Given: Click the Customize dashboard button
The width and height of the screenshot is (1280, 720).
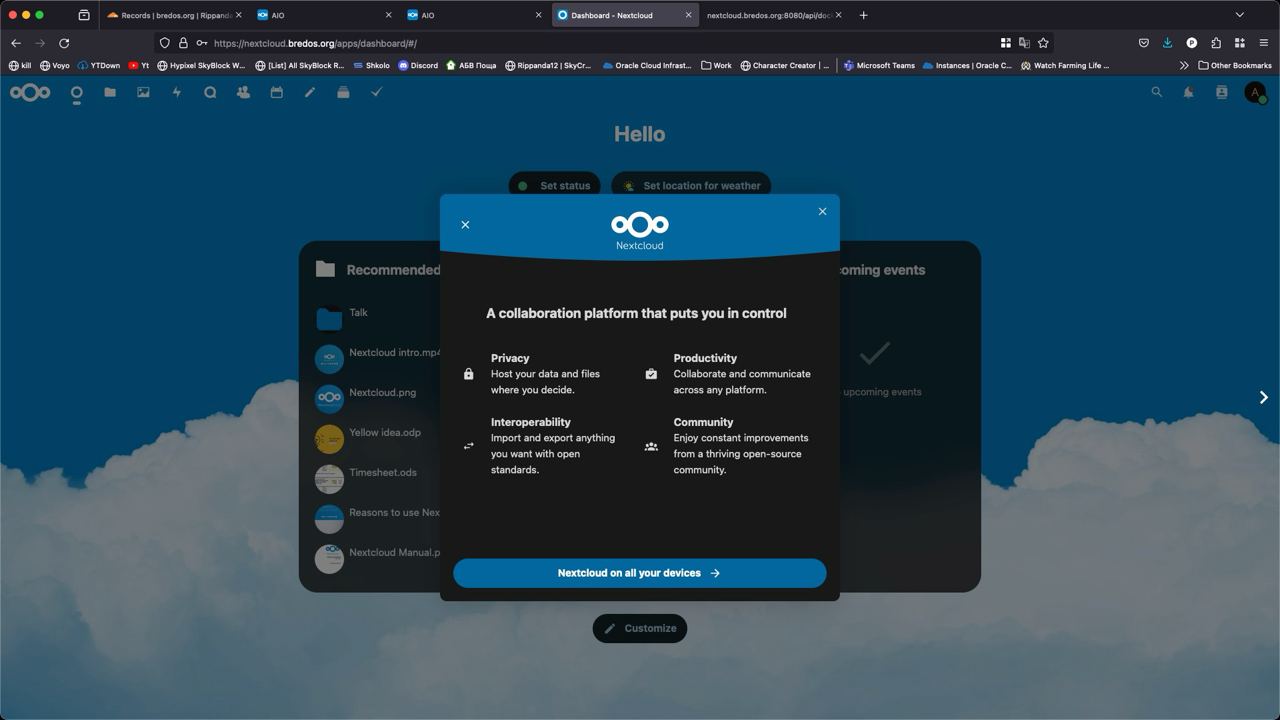Looking at the screenshot, I should [x=640, y=628].
